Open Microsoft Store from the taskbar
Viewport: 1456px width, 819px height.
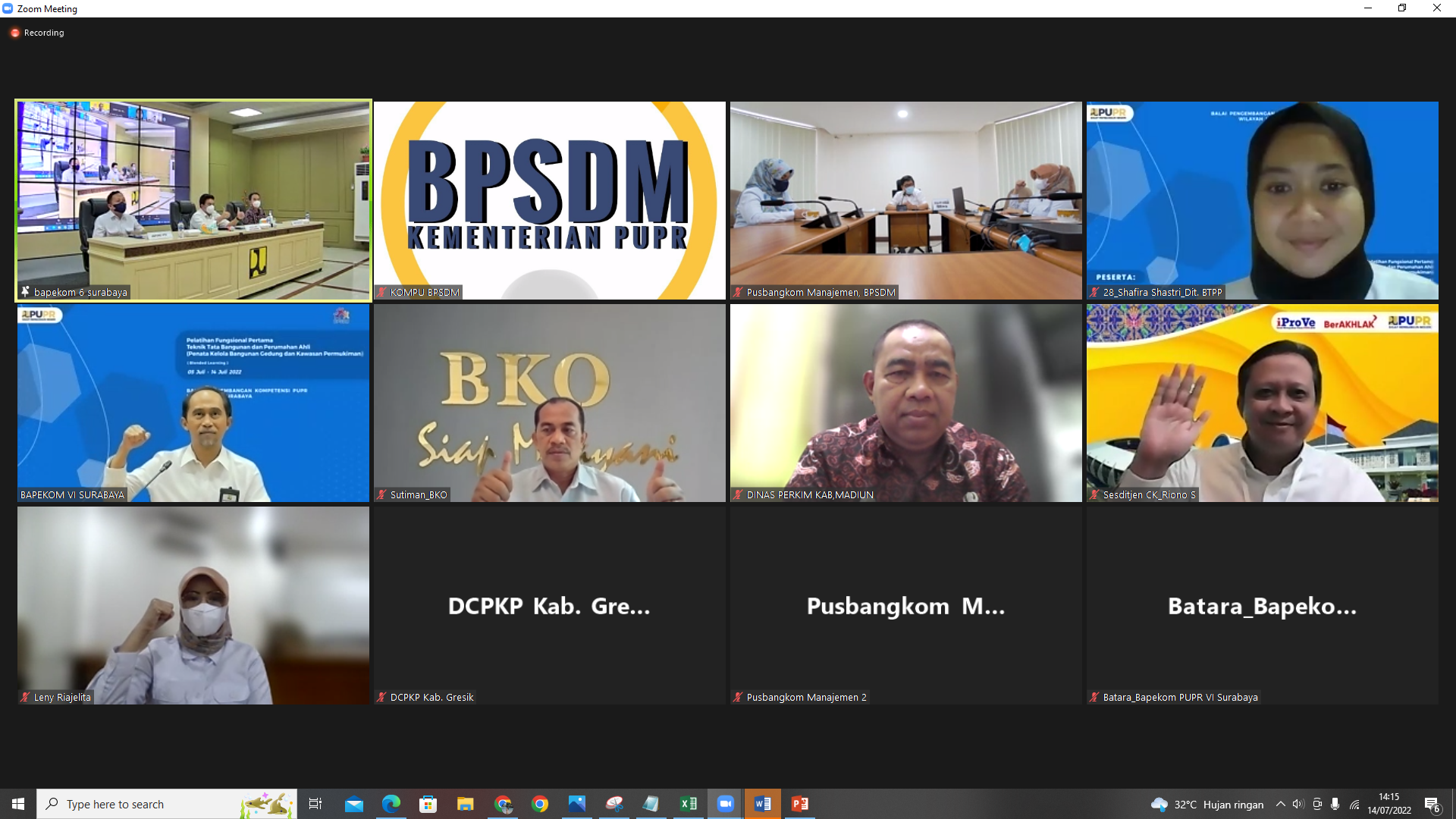click(x=428, y=804)
